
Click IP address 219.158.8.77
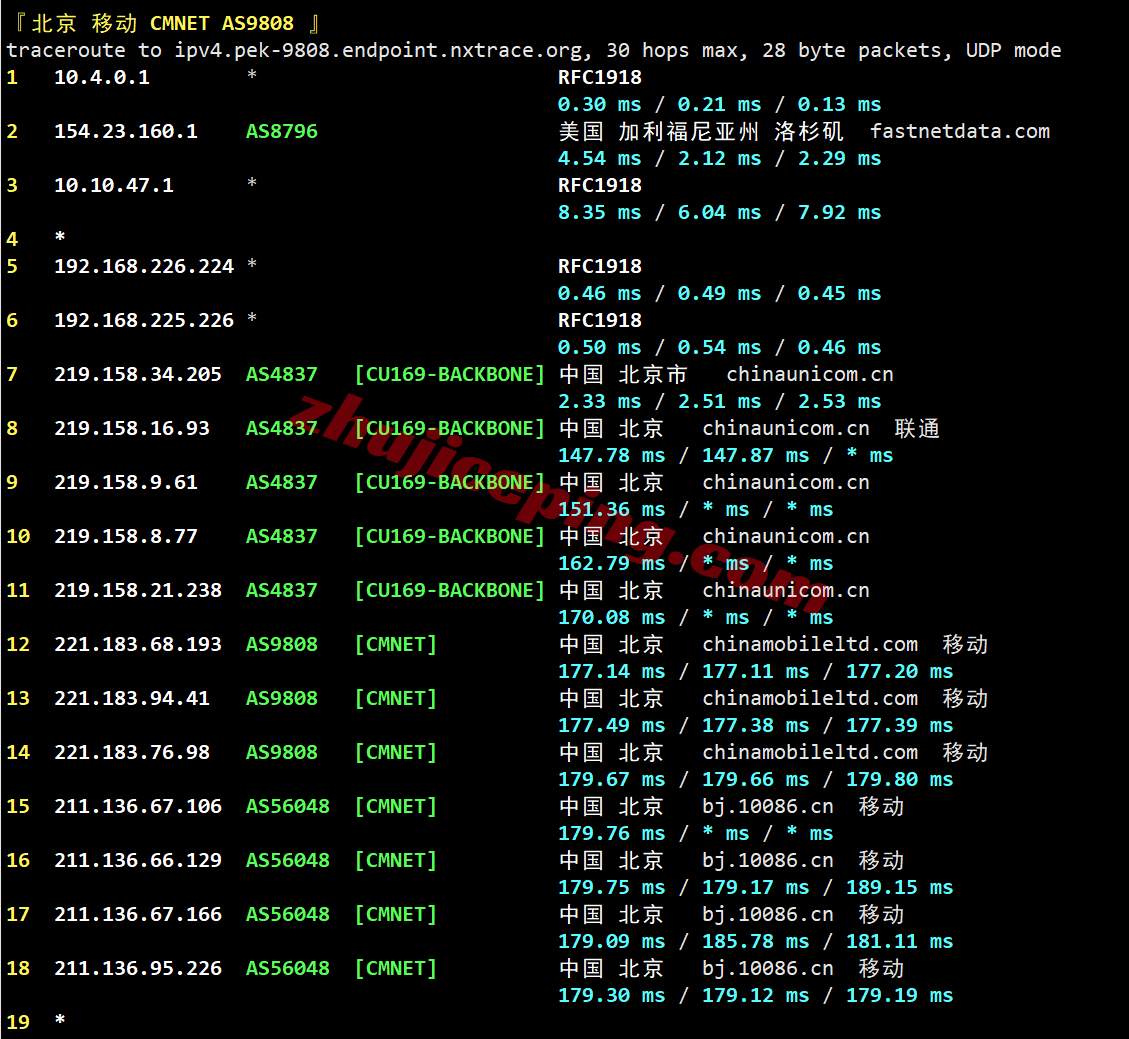(126, 536)
